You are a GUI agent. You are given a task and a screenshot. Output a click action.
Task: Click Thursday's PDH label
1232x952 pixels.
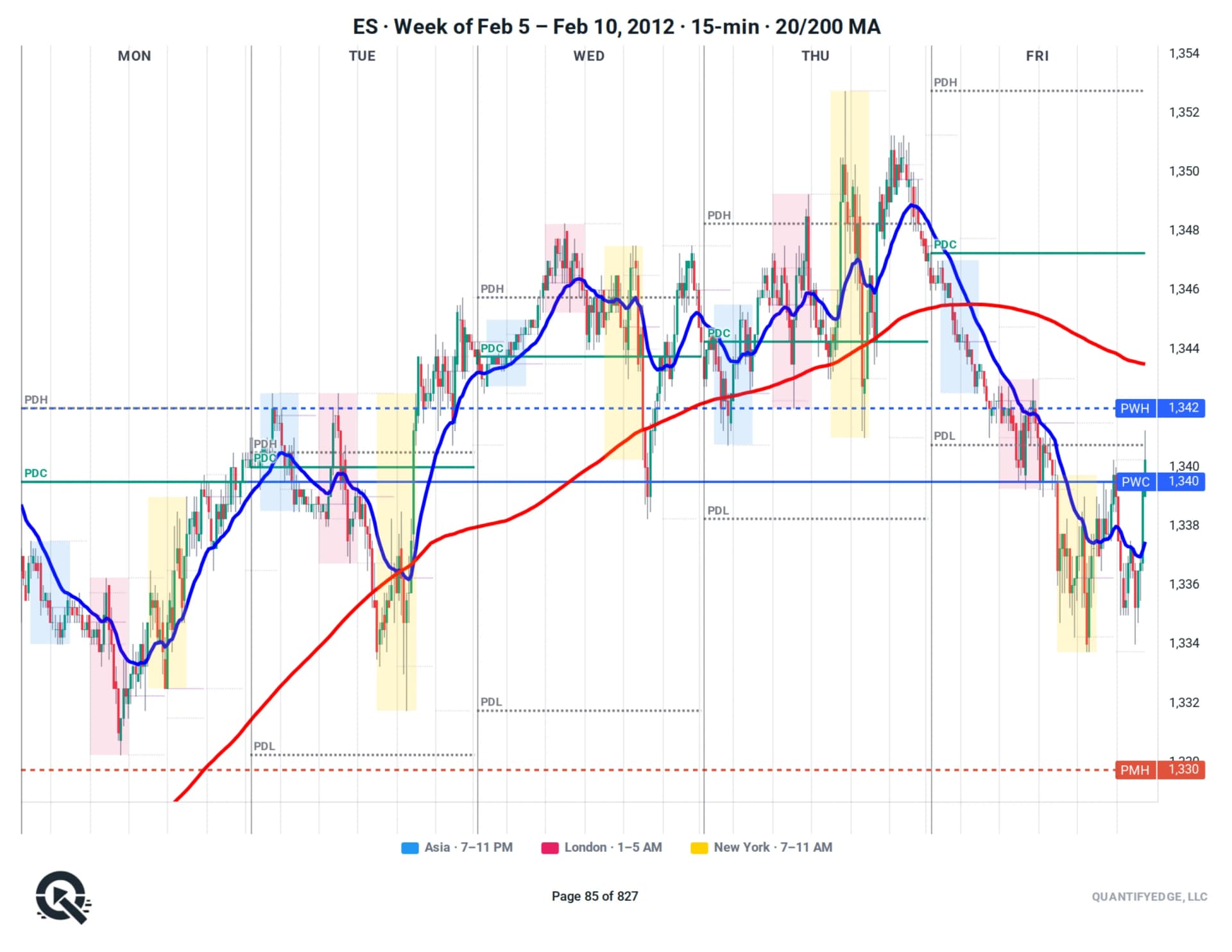coord(719,216)
